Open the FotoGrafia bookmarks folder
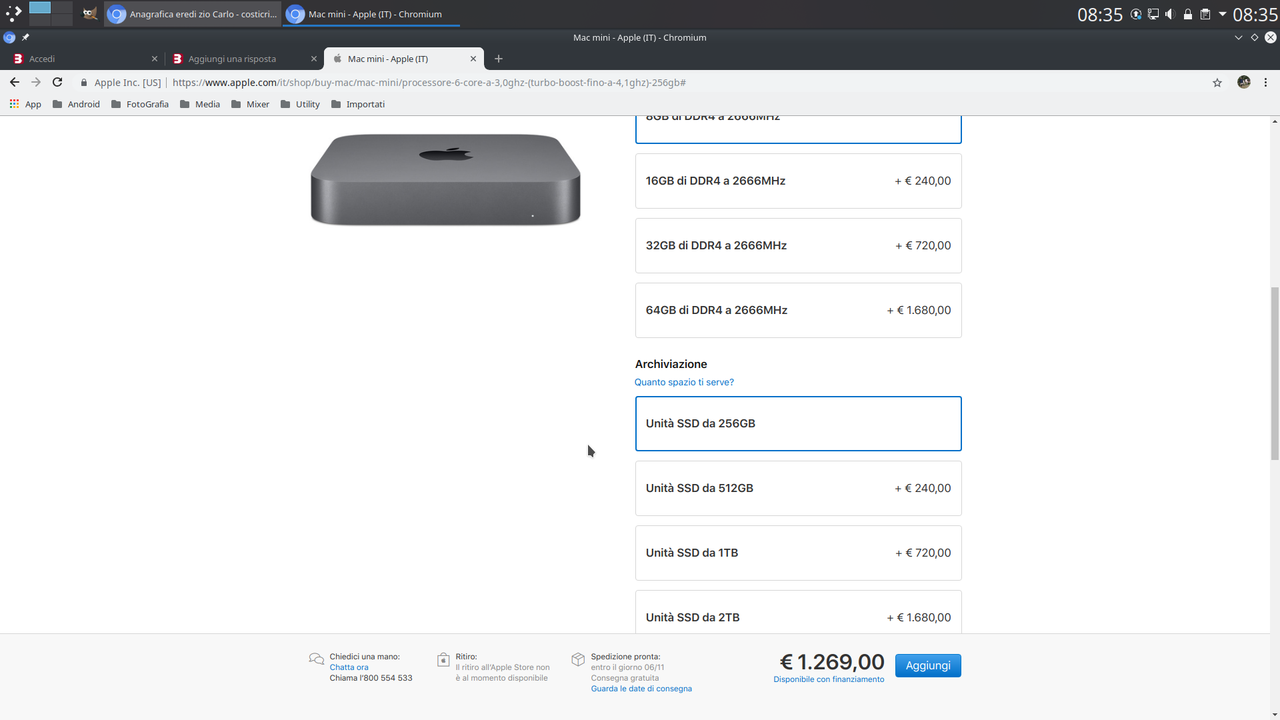 (x=140, y=104)
